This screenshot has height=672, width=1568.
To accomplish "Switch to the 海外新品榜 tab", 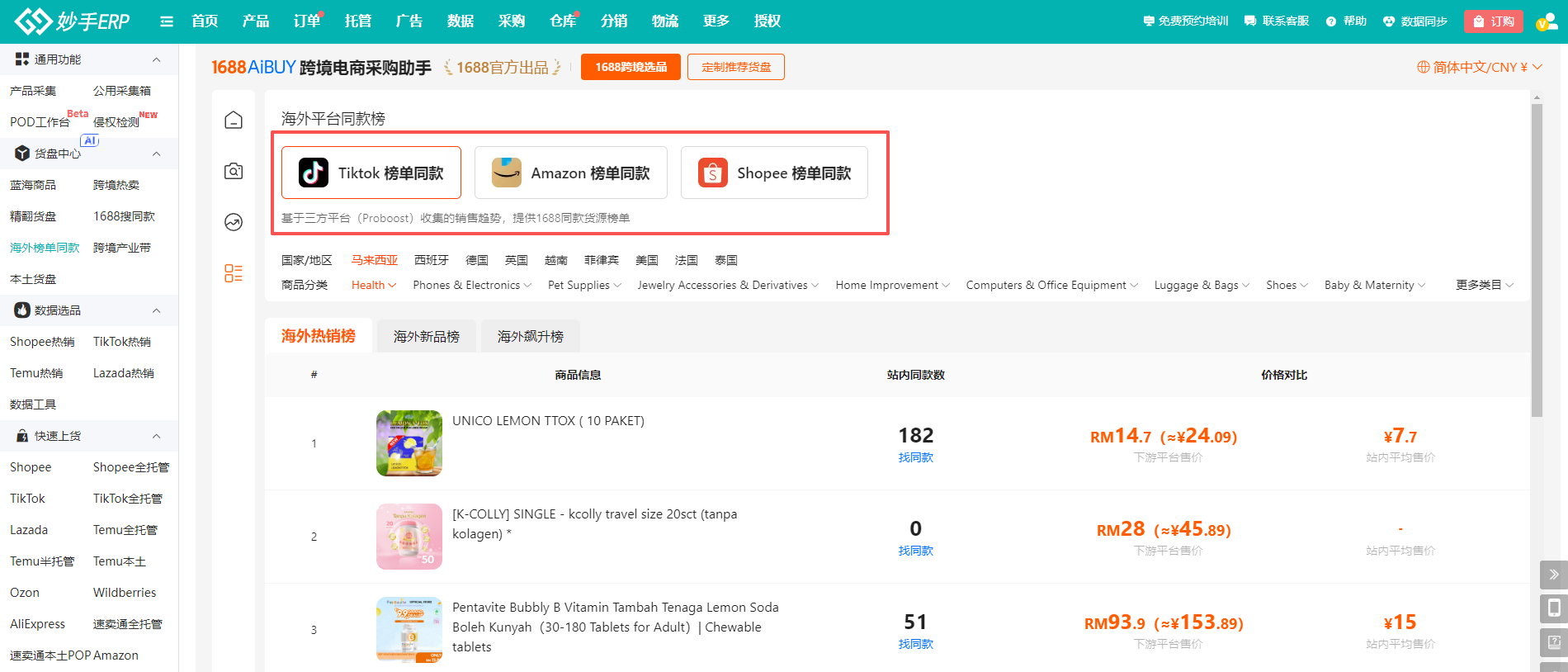I will tap(427, 336).
